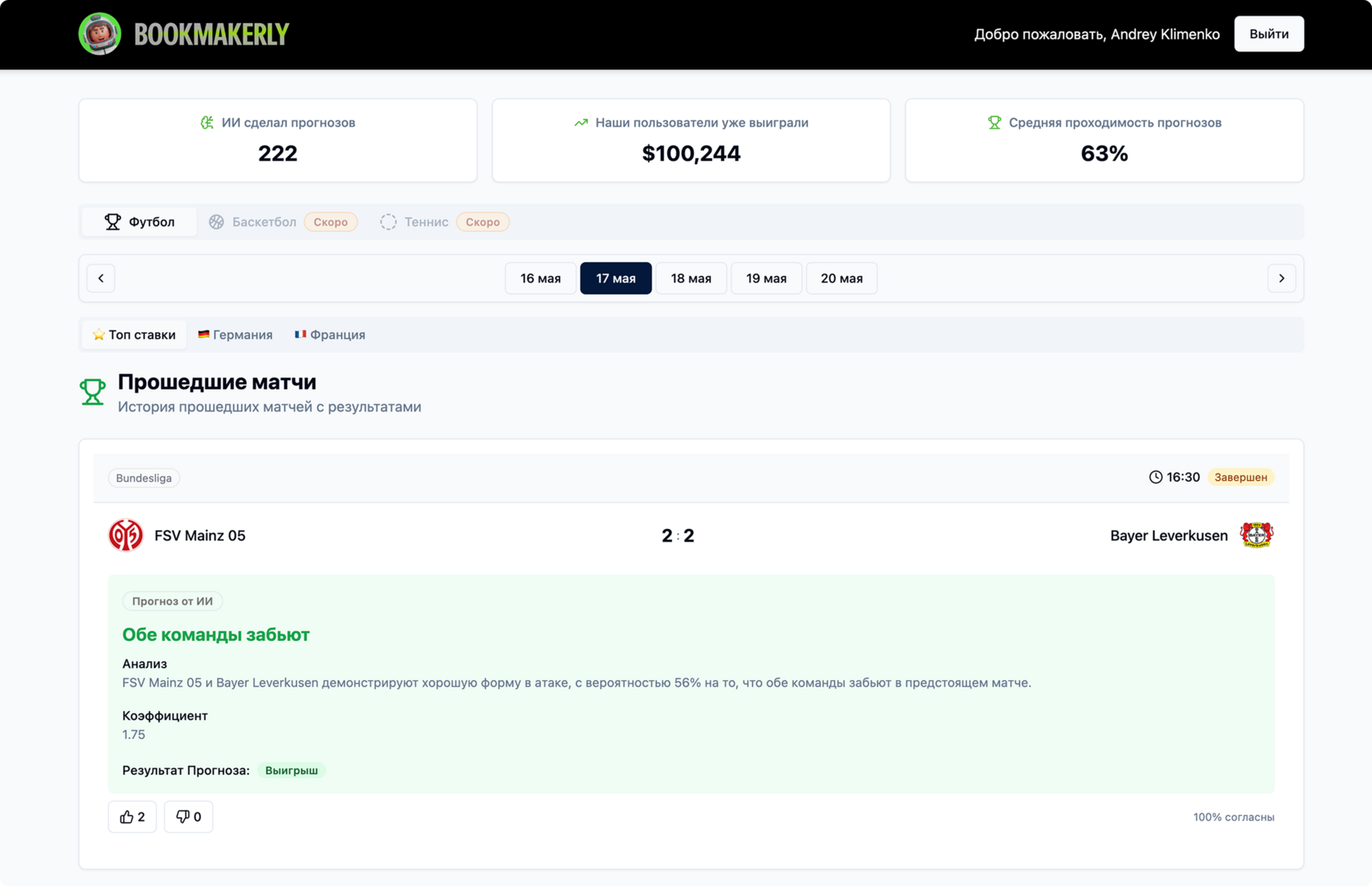
Task: Click the trophy icon beside Средняя проходимость
Action: coord(994,122)
